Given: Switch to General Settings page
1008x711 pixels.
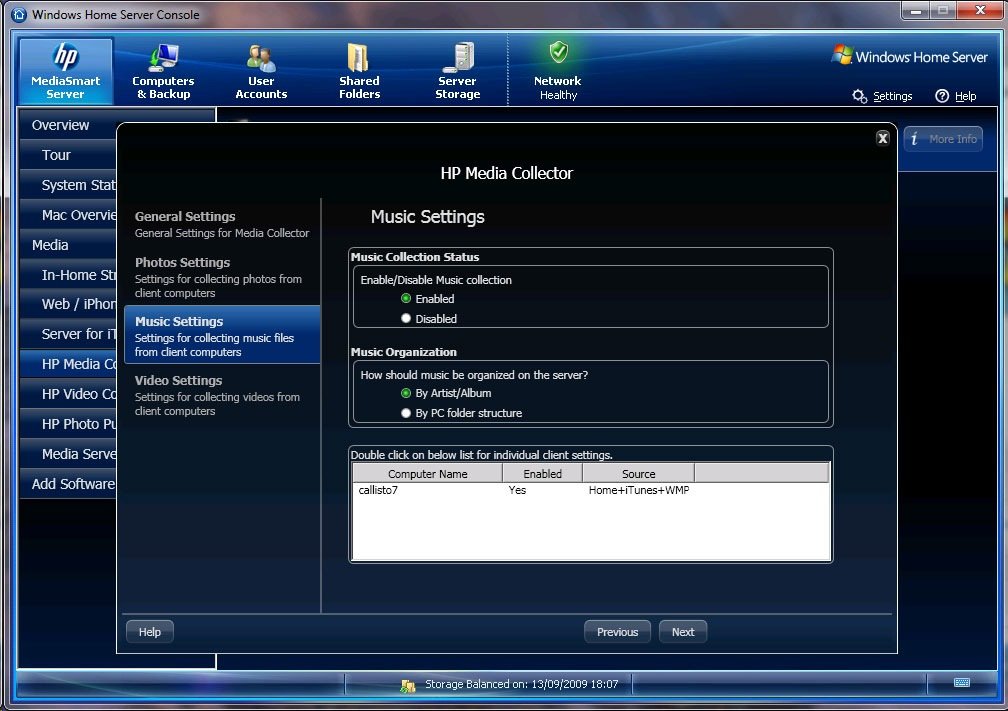Looking at the screenshot, I should 222,224.
